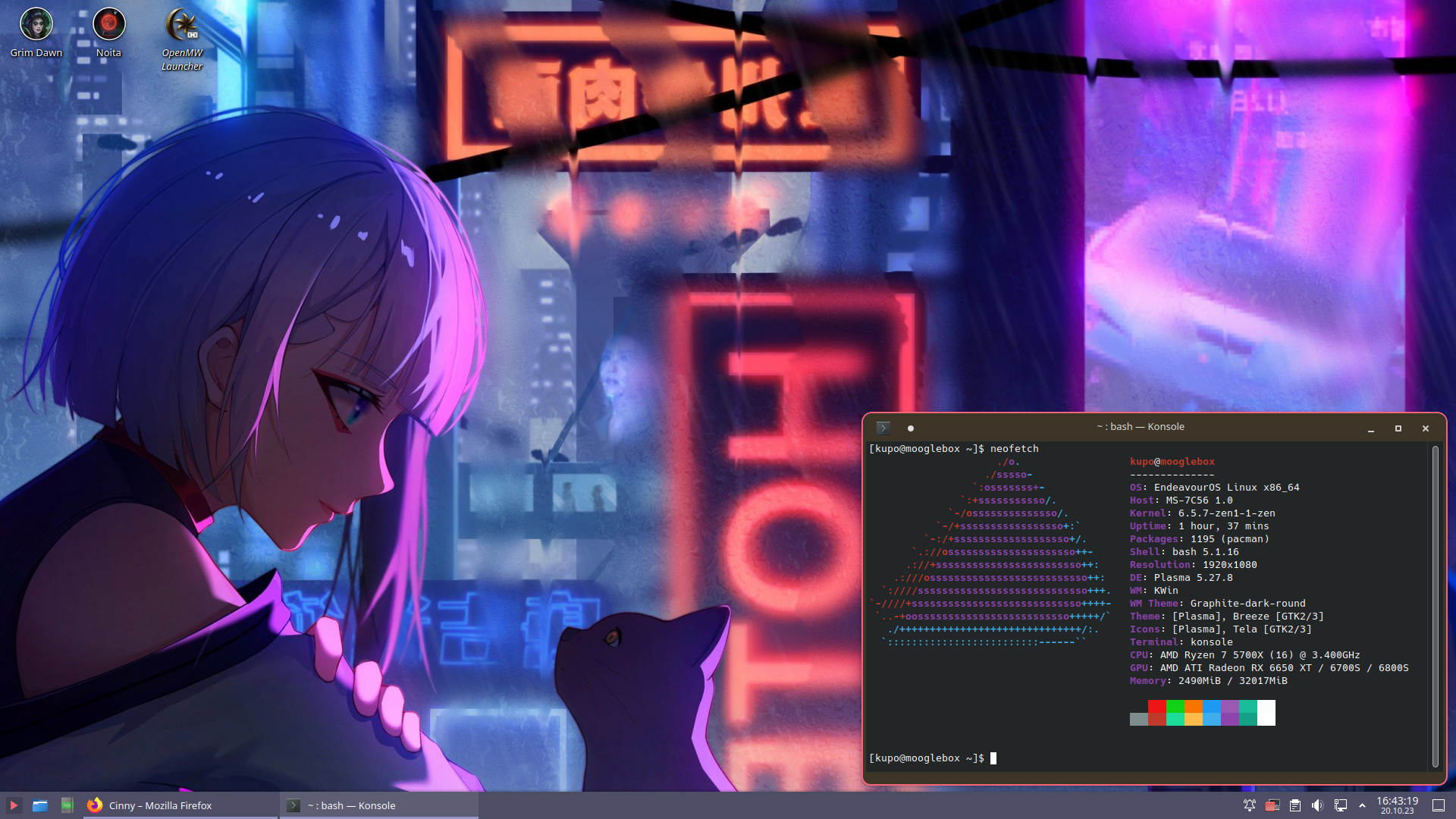Open the Klipper clipboard tool in the system tray
This screenshot has height=819, width=1456.
pos(1295,805)
